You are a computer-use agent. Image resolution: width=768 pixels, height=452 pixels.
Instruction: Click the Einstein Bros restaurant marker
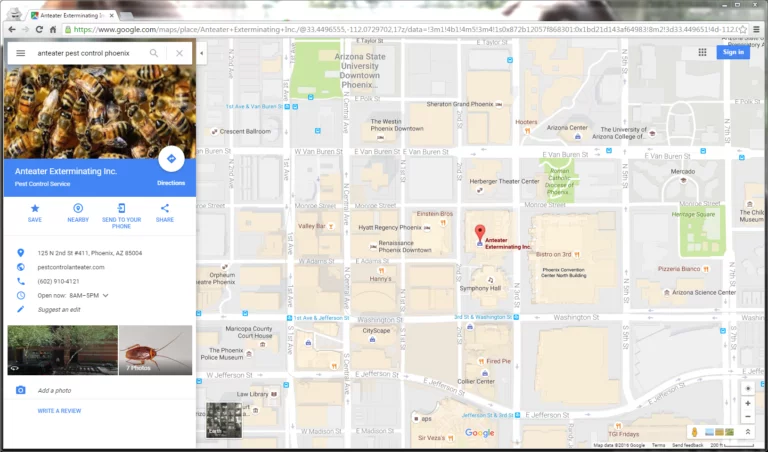point(443,222)
